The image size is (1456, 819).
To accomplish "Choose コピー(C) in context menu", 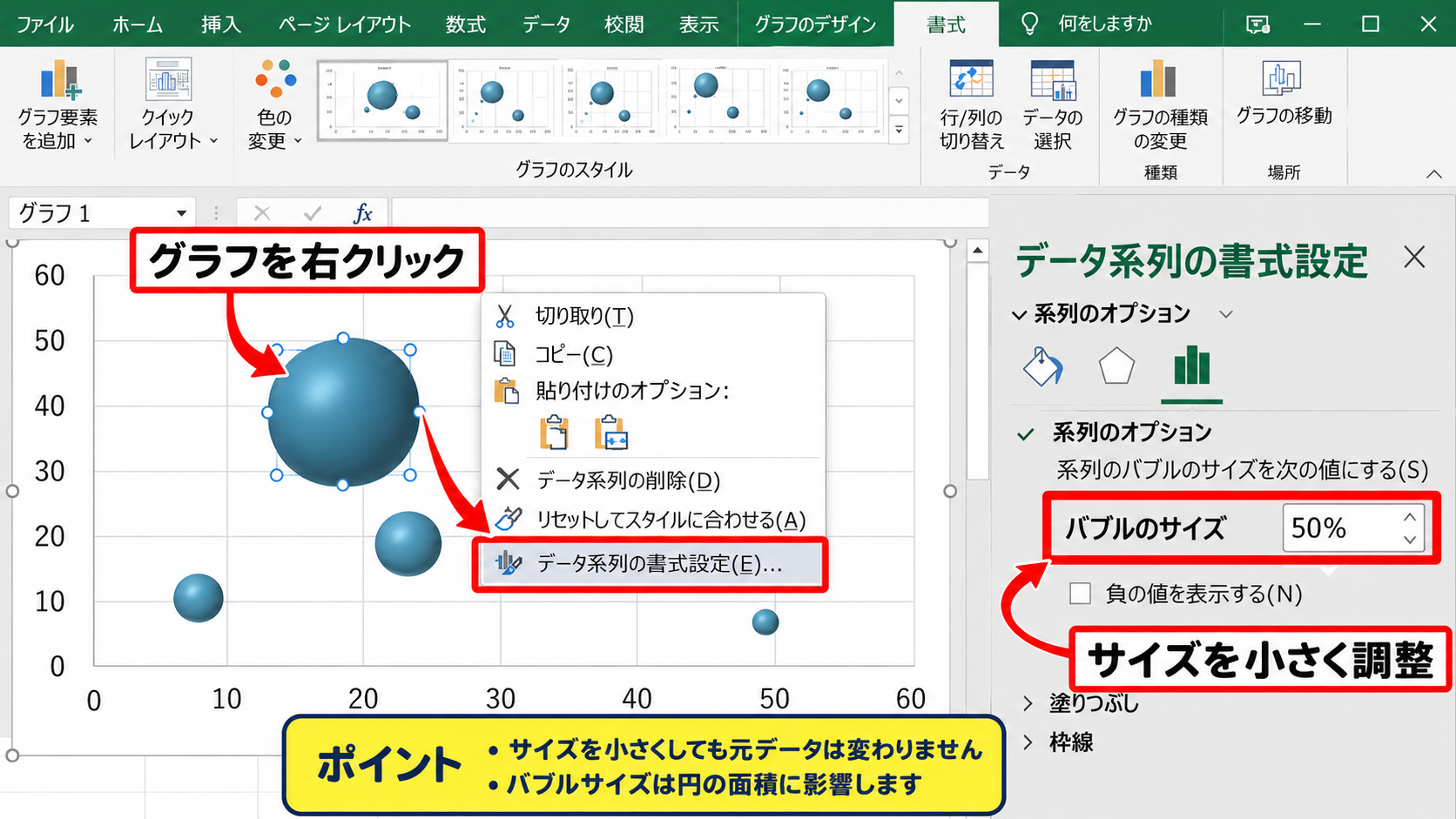I will tap(653, 354).
